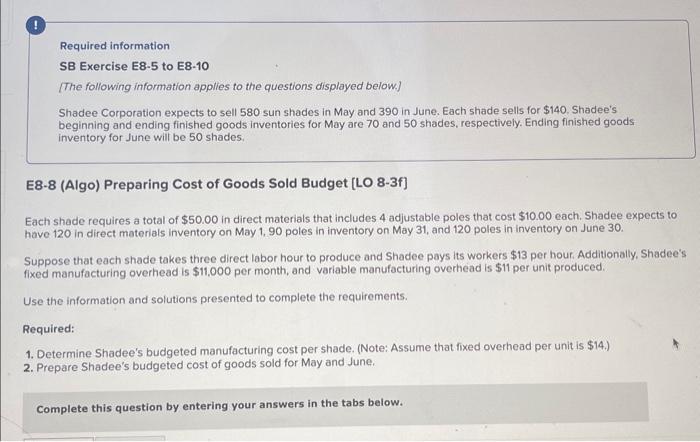Open the first answer tab below instructions

[x=58, y=439]
